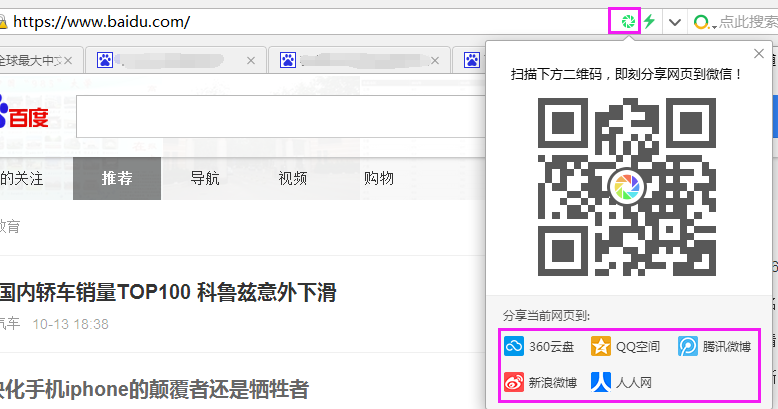Click the green share-to-WeChat icon in address bar
Viewport: 778px width, 409px height.
628,21
